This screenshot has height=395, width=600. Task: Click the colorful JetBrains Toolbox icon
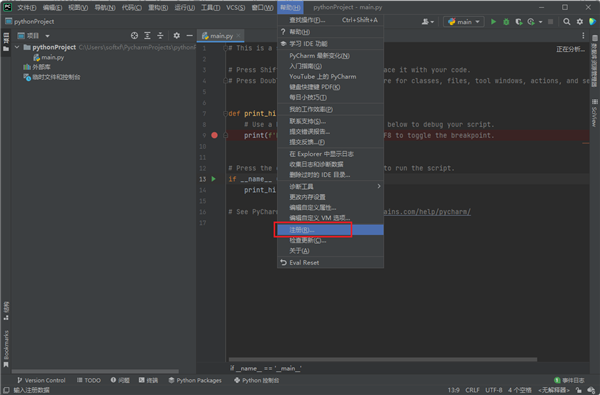tap(592, 22)
